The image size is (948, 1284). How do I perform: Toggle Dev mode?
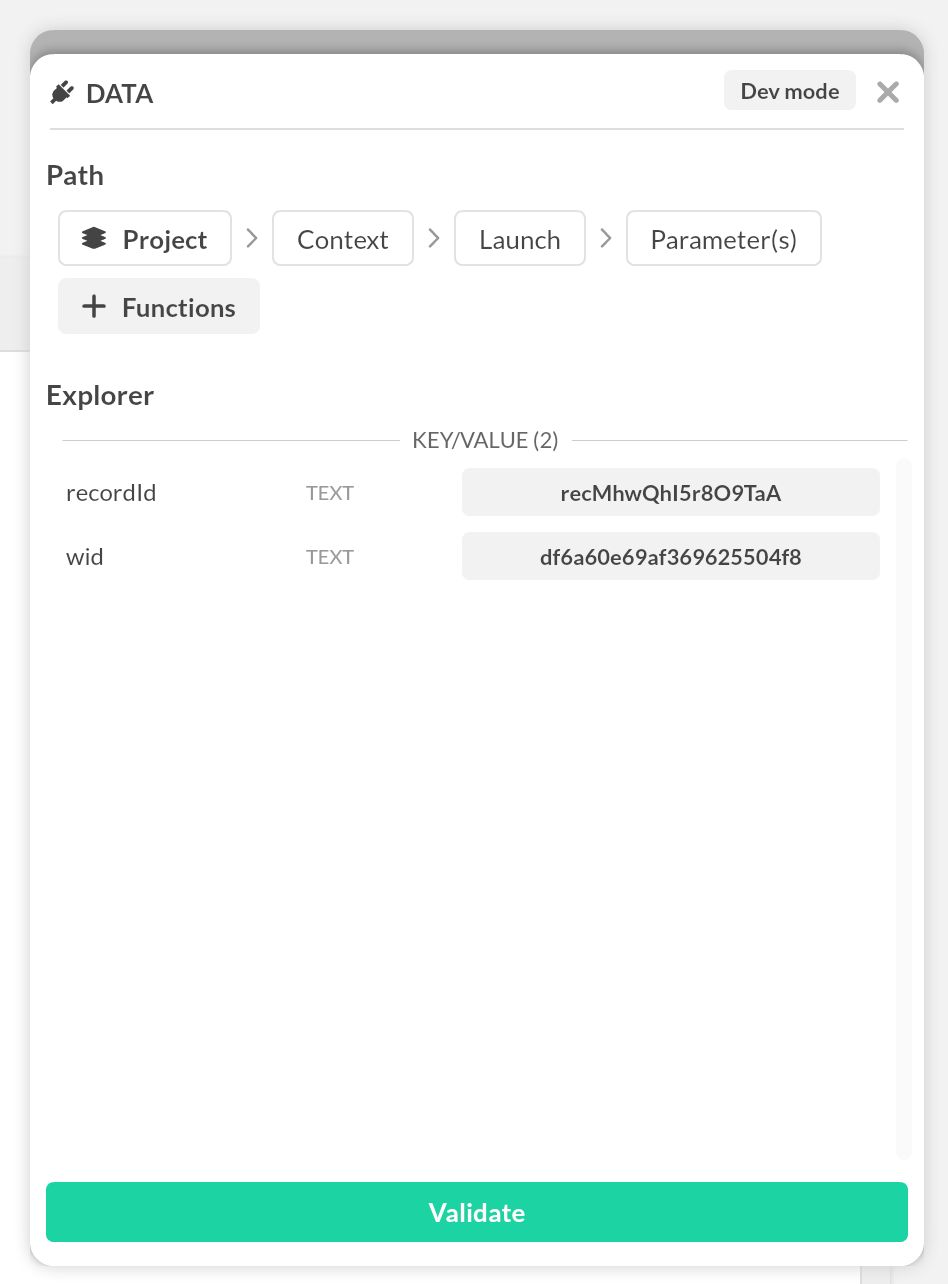coord(789,90)
